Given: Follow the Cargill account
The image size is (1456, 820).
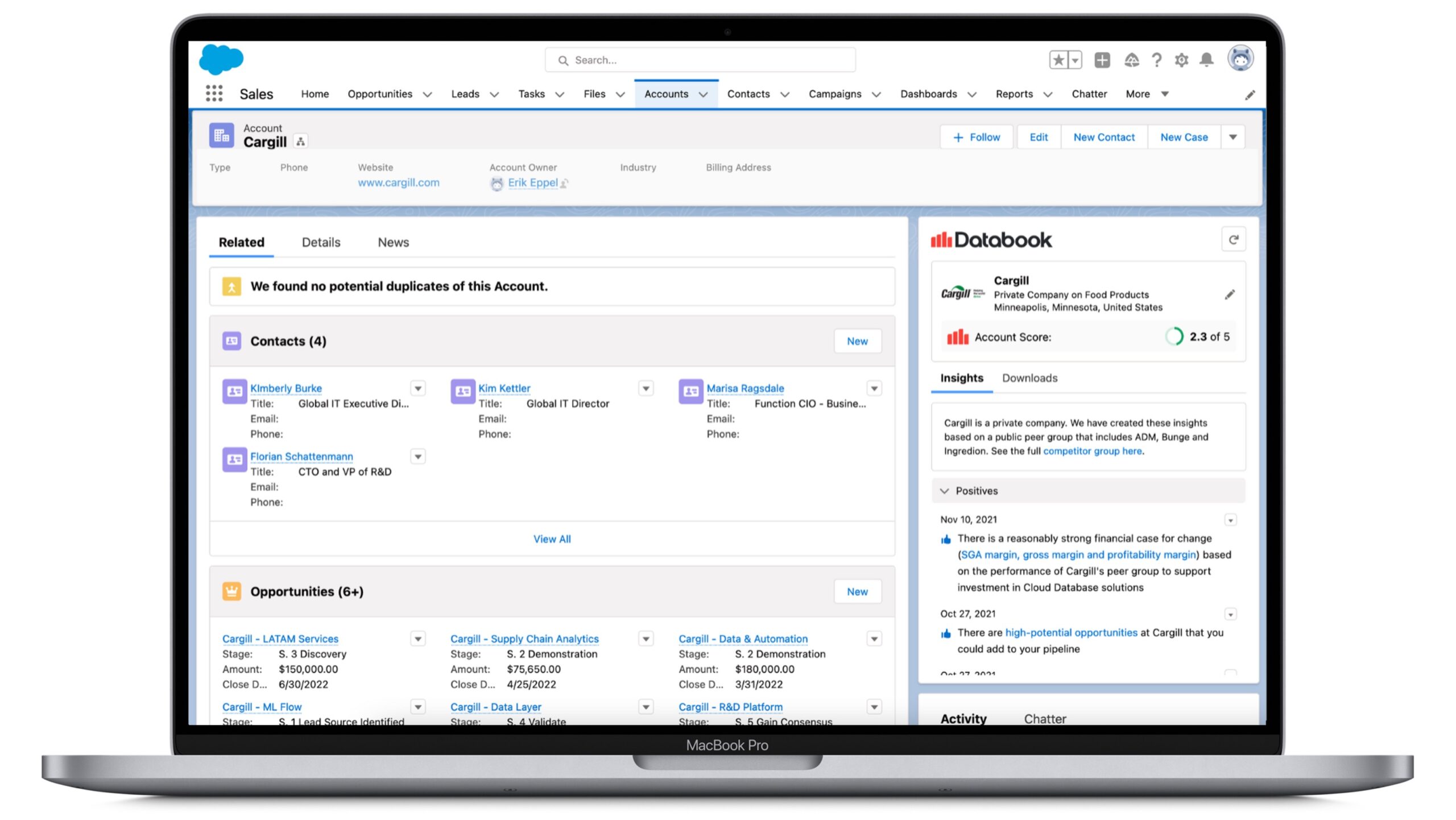Looking at the screenshot, I should coord(977,137).
